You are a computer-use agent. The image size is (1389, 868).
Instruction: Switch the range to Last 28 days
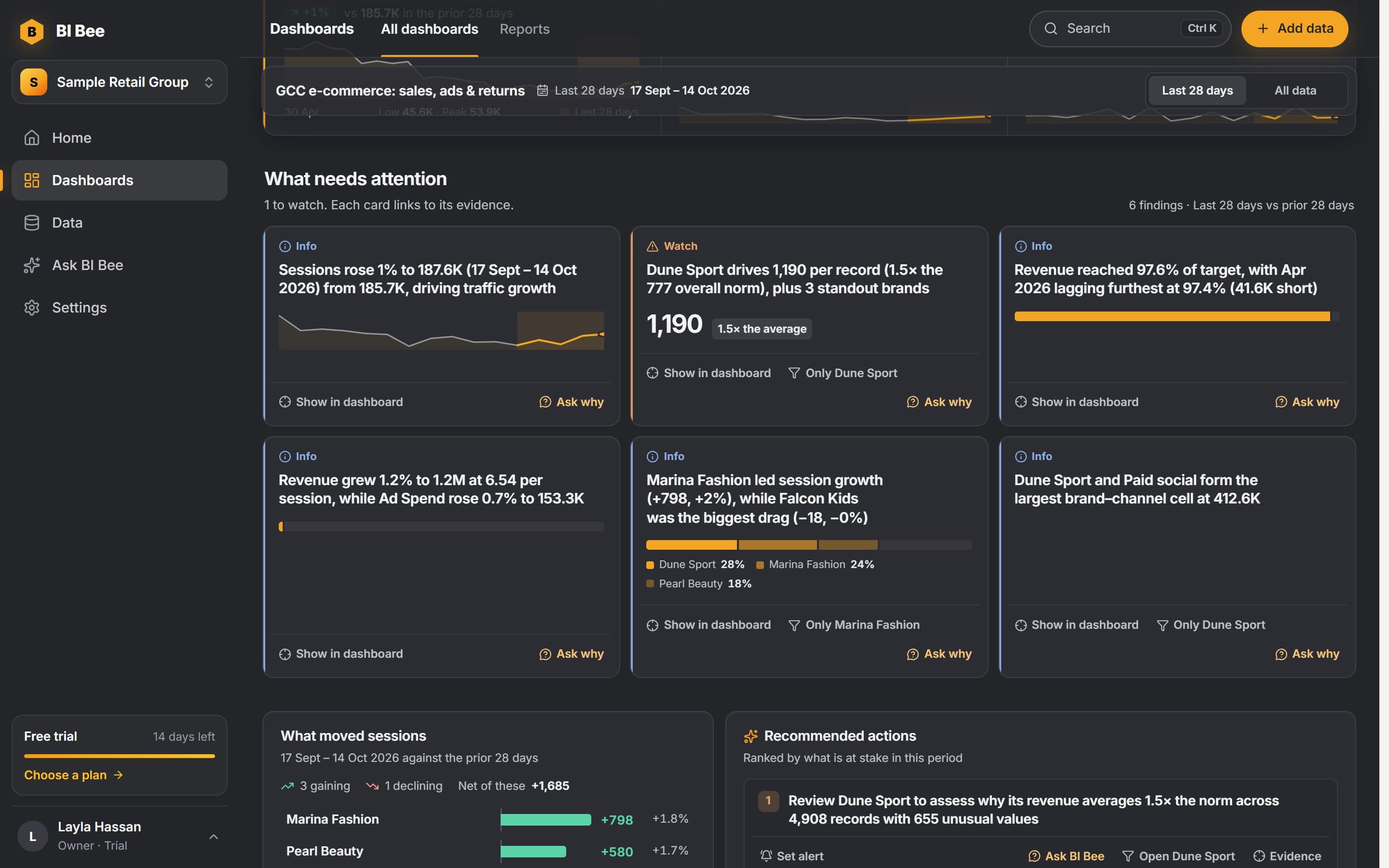click(1198, 91)
